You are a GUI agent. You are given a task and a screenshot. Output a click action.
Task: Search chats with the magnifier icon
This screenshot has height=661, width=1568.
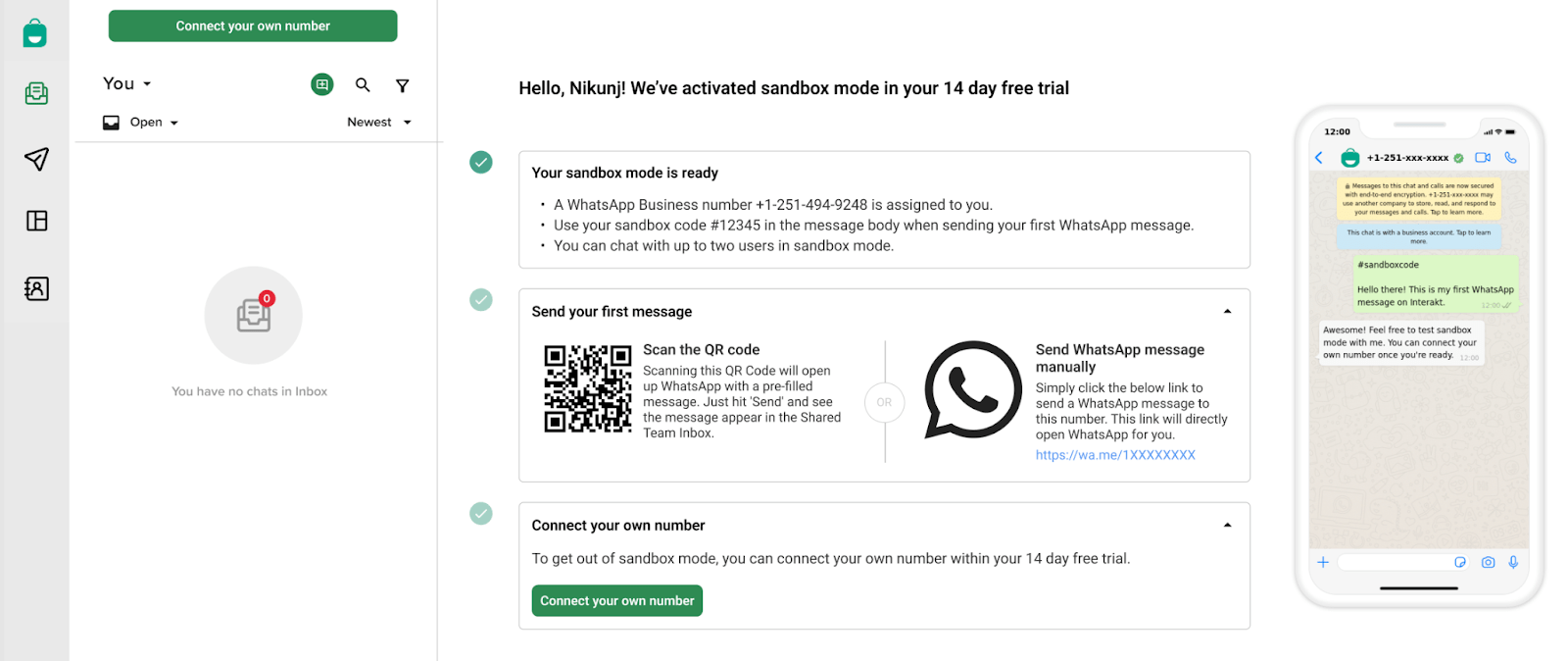click(363, 85)
